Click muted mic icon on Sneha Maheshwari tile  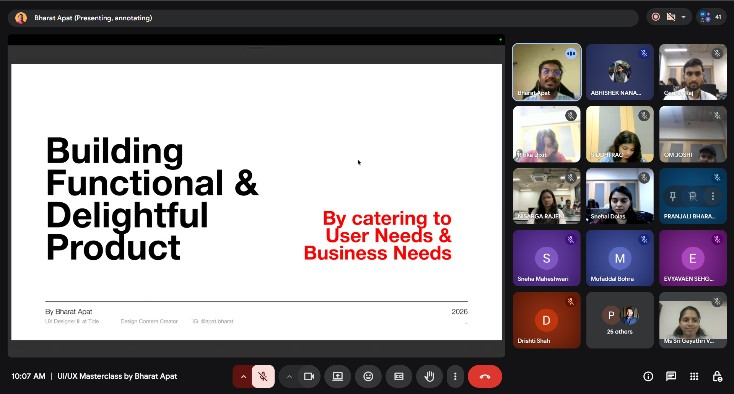(x=571, y=240)
